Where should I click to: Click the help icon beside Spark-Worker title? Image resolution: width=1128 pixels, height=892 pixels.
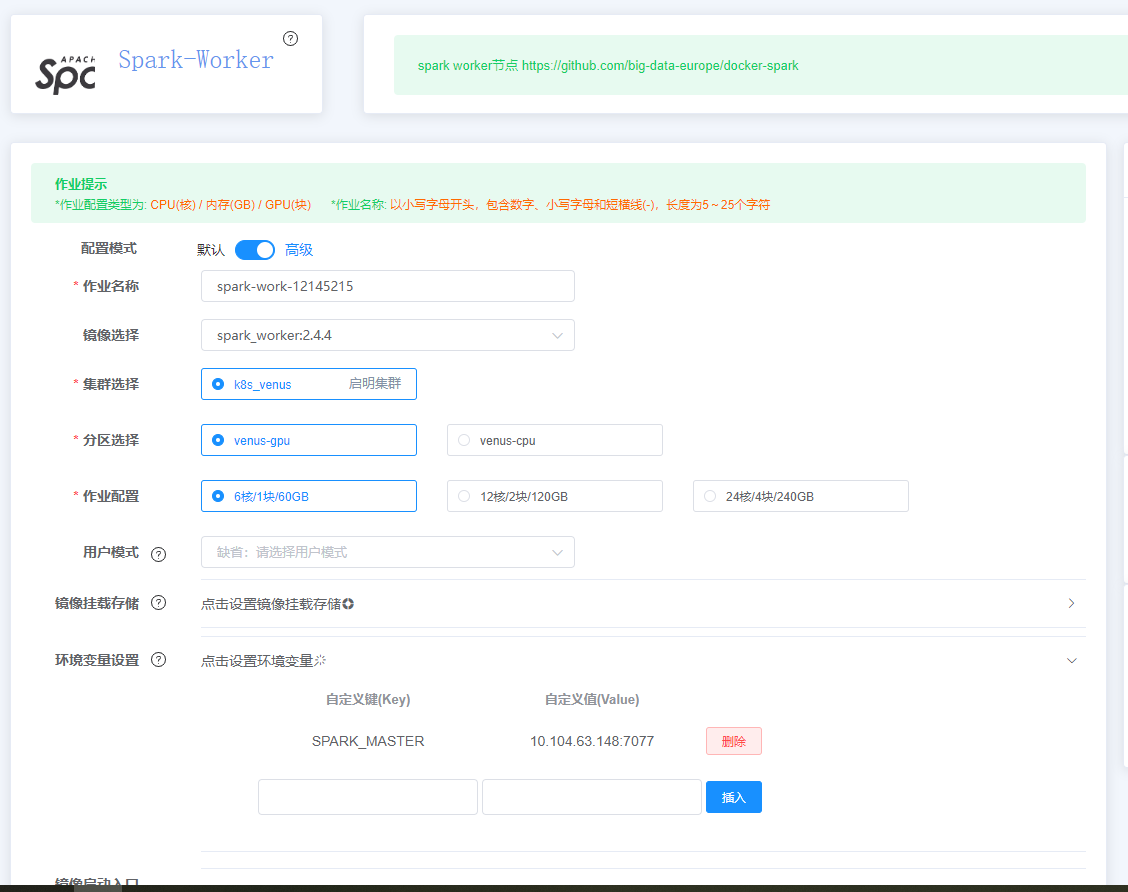(291, 39)
